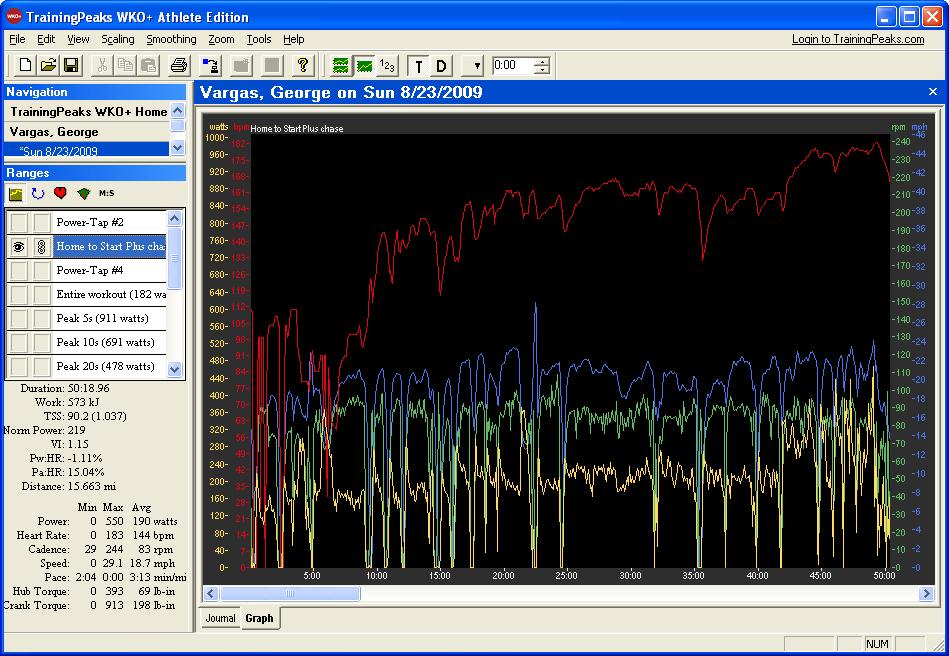Open the Smoothing menu

(x=171, y=39)
